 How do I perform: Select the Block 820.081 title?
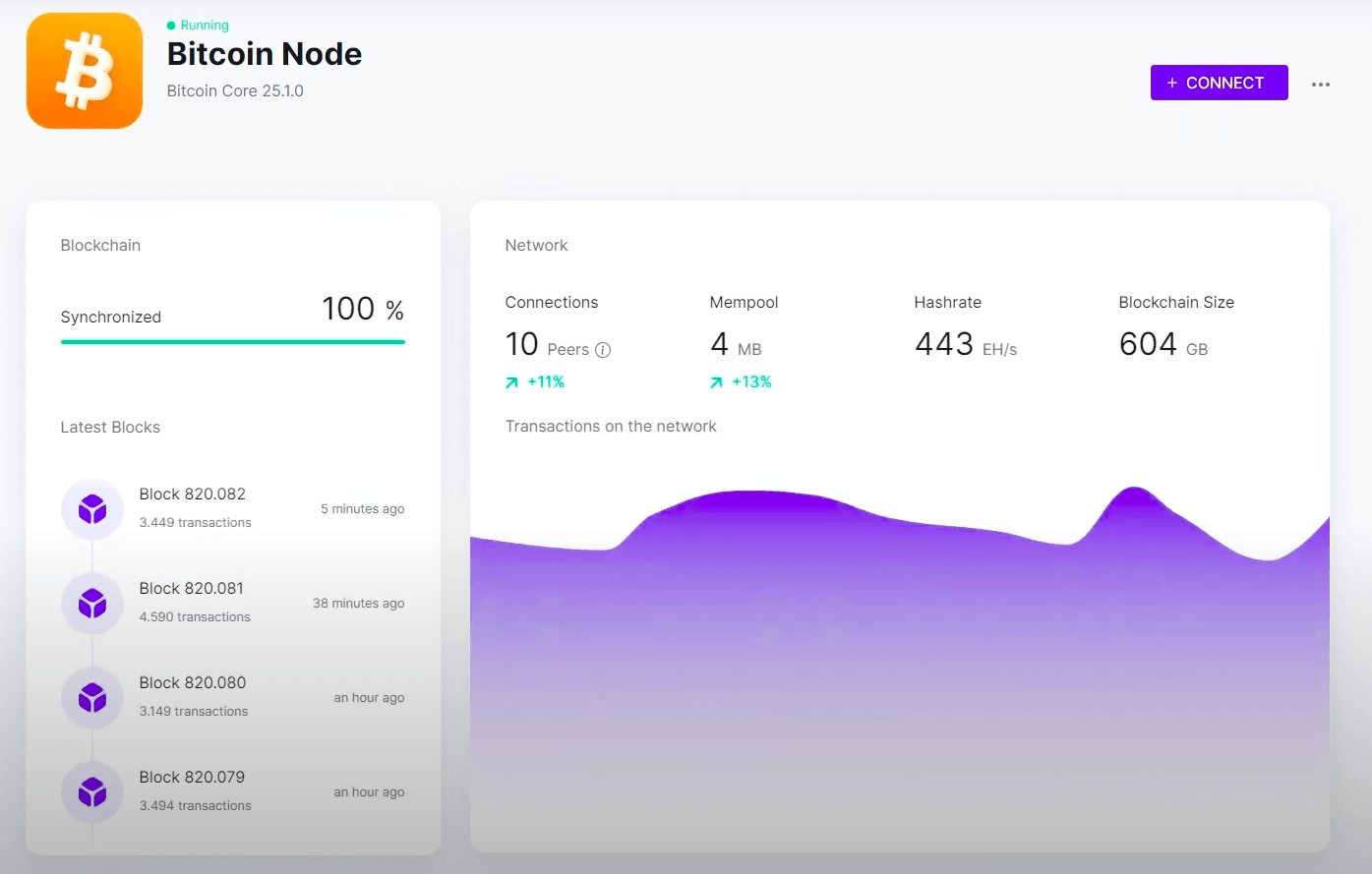[192, 588]
